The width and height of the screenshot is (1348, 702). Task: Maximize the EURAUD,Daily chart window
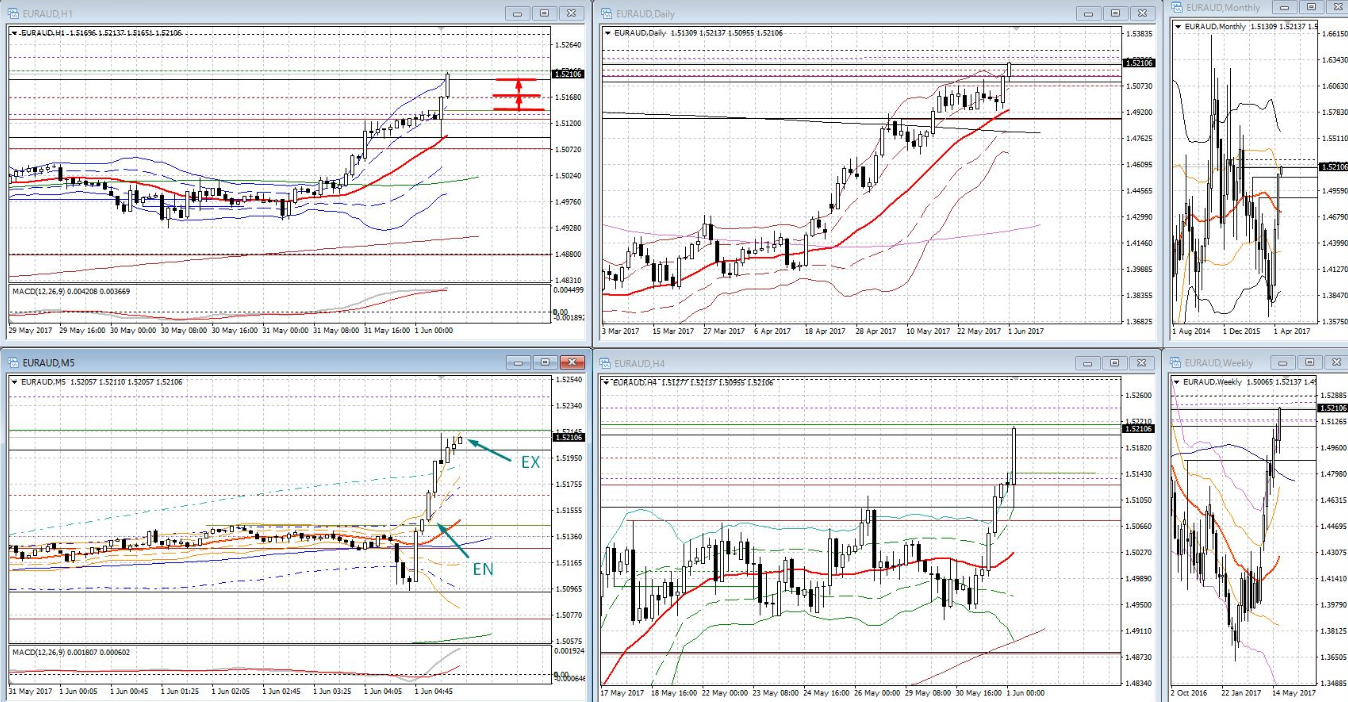tap(1115, 13)
